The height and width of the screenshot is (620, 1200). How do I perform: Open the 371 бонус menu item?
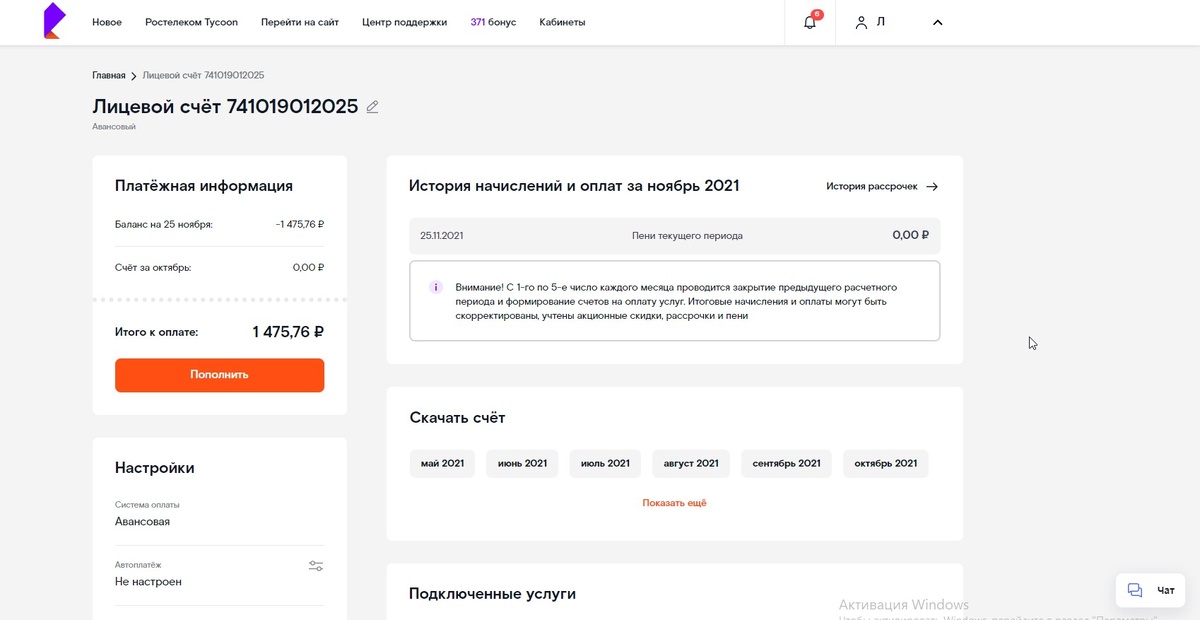[x=493, y=22]
